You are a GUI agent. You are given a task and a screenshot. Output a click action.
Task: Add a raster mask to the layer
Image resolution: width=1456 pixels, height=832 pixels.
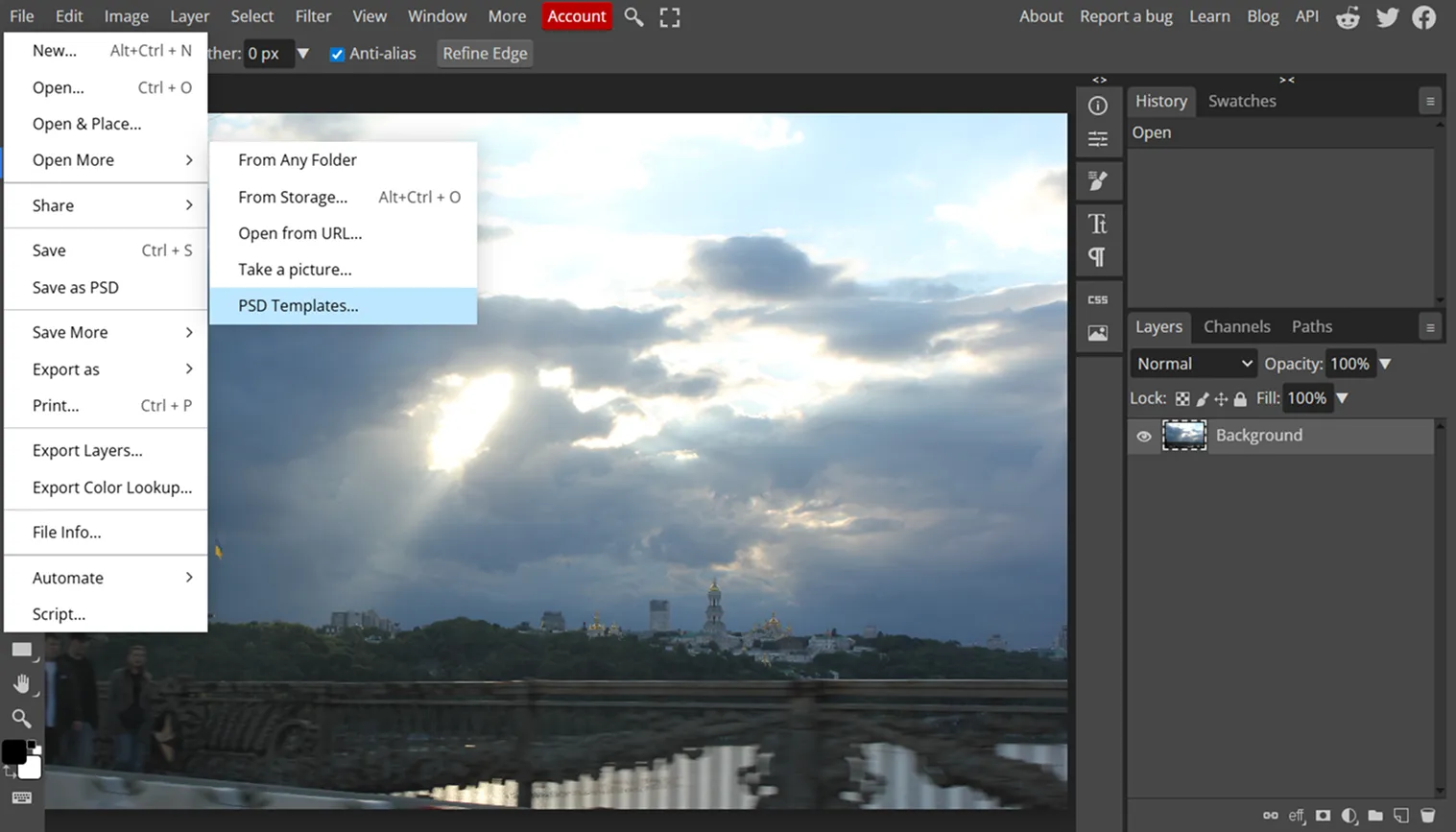(x=1324, y=815)
